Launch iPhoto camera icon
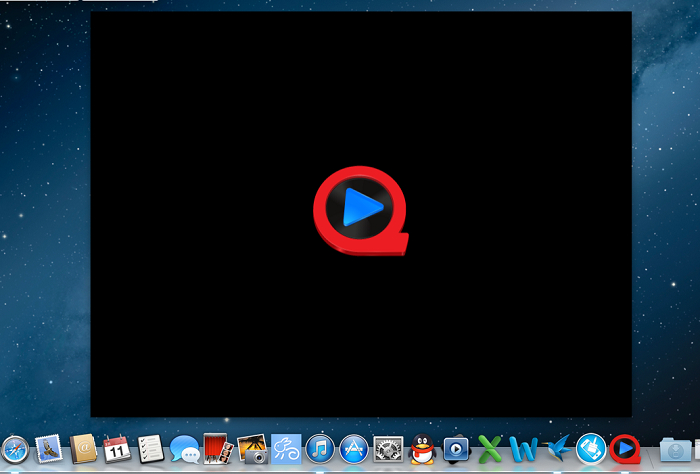This screenshot has width=700, height=474. pos(252,449)
